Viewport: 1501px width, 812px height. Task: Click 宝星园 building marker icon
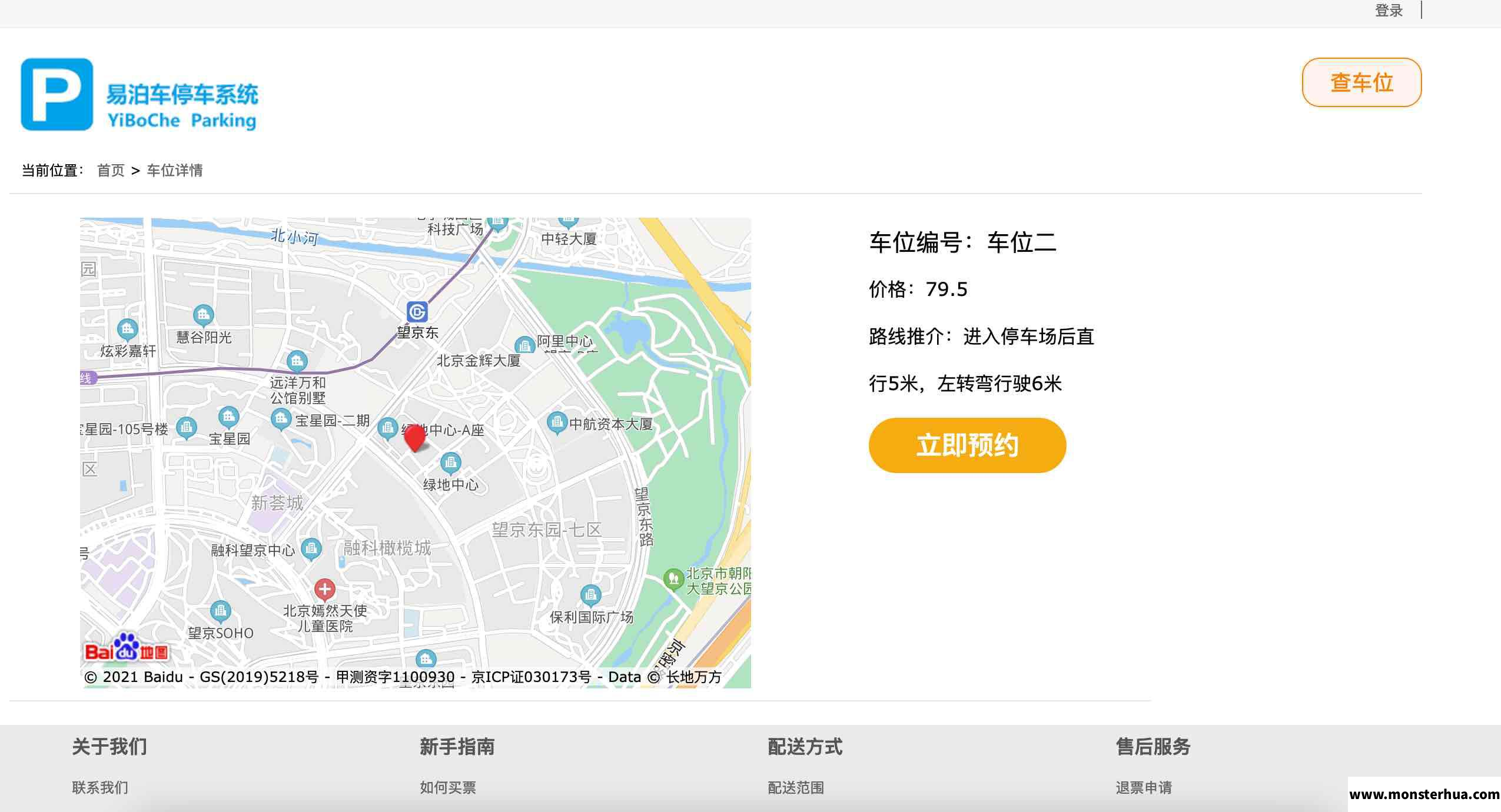click(x=228, y=418)
